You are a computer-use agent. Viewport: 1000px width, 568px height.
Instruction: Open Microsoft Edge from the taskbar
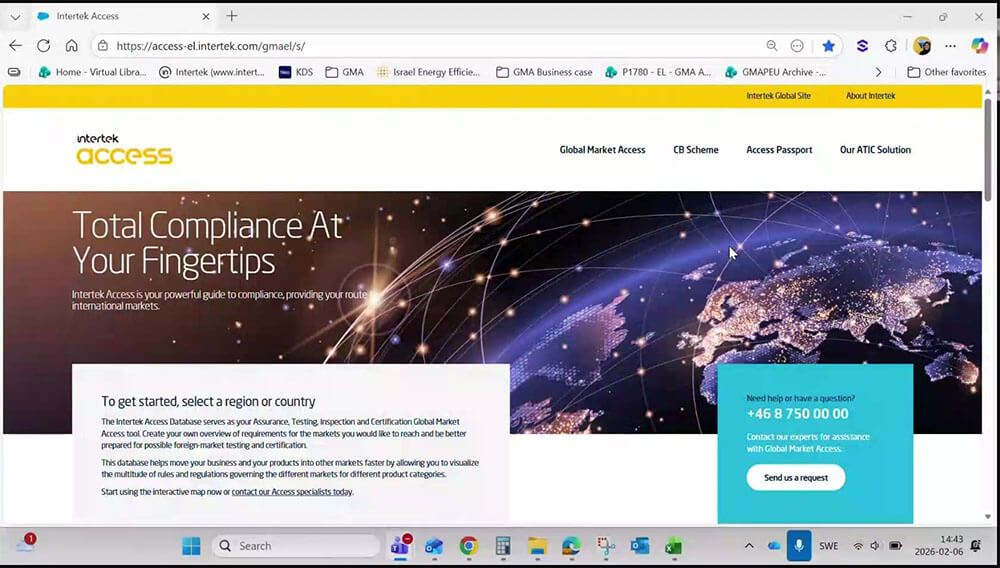click(x=571, y=546)
